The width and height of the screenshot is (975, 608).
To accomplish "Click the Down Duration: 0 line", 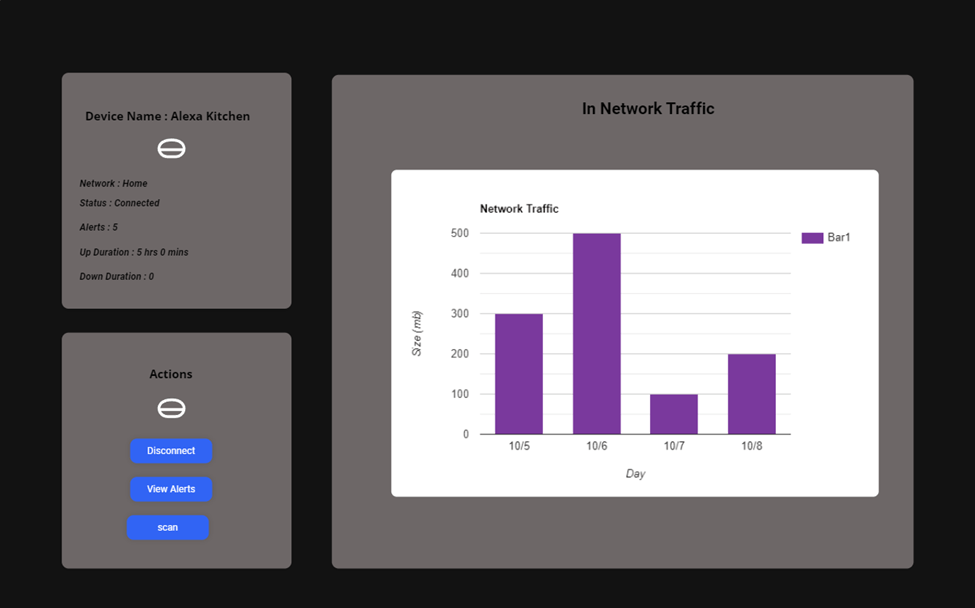I will click(117, 277).
